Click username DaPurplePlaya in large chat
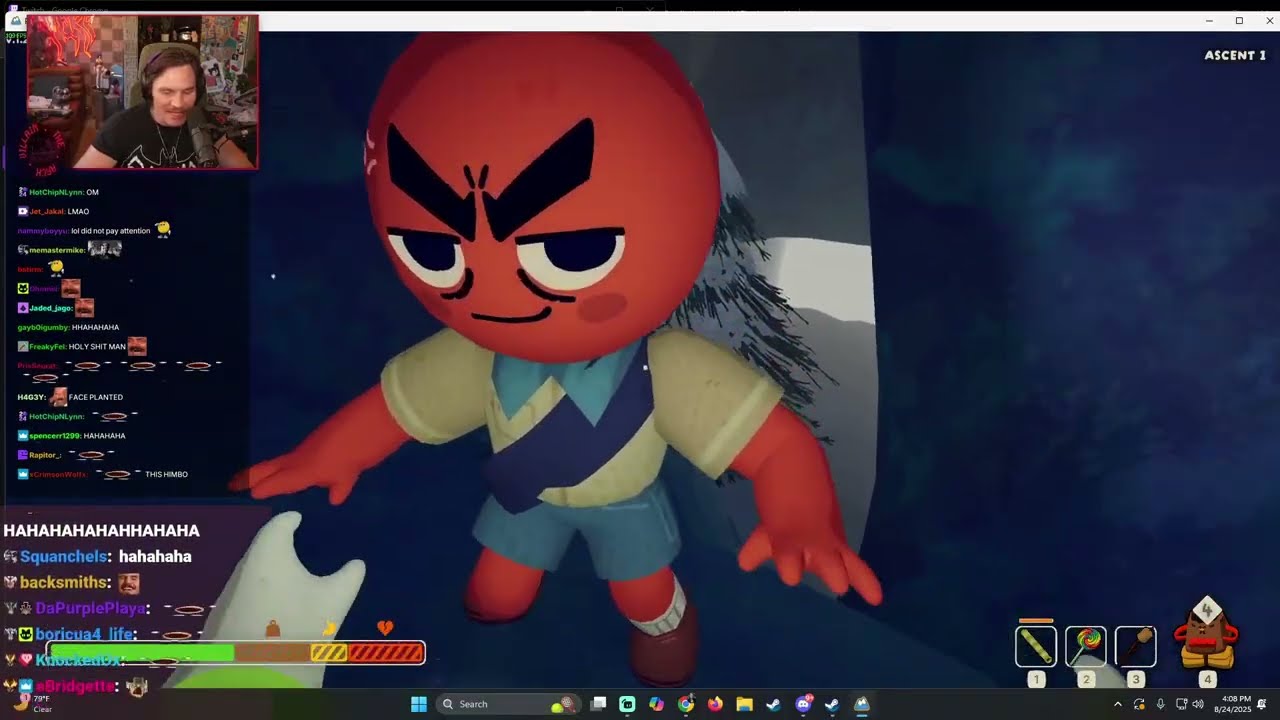The image size is (1280, 720). (92, 608)
